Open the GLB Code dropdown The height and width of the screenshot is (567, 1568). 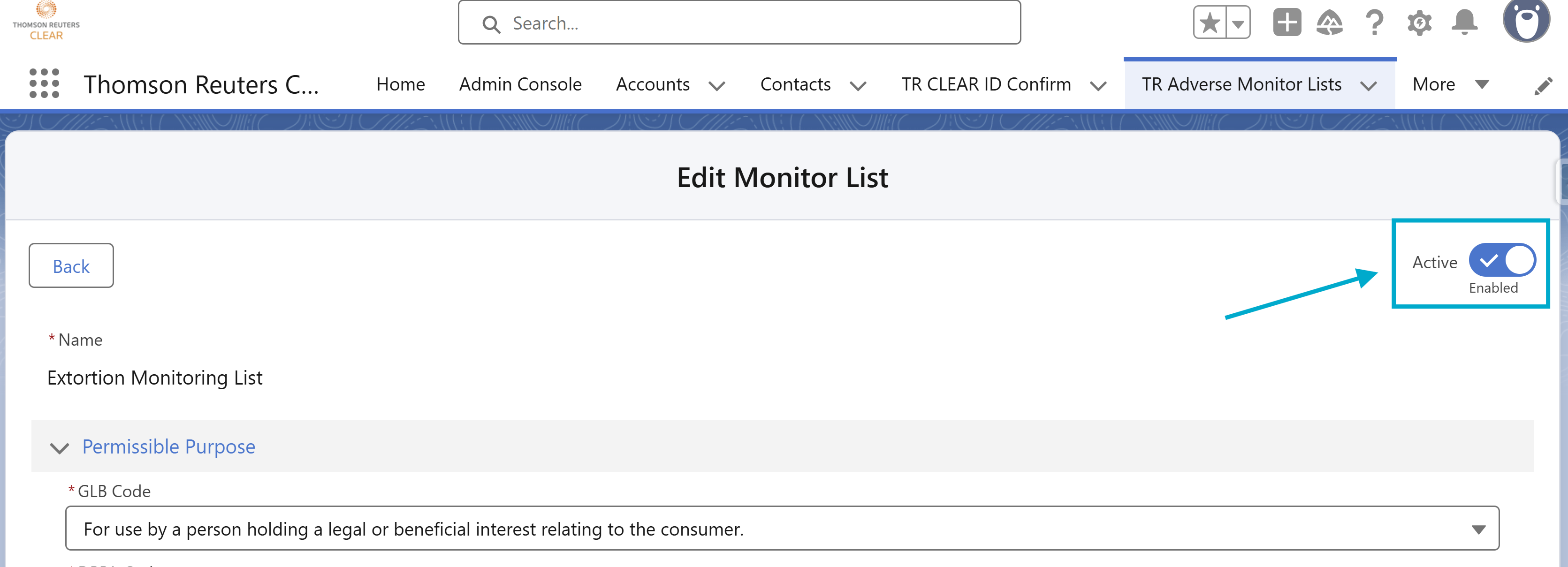click(782, 528)
